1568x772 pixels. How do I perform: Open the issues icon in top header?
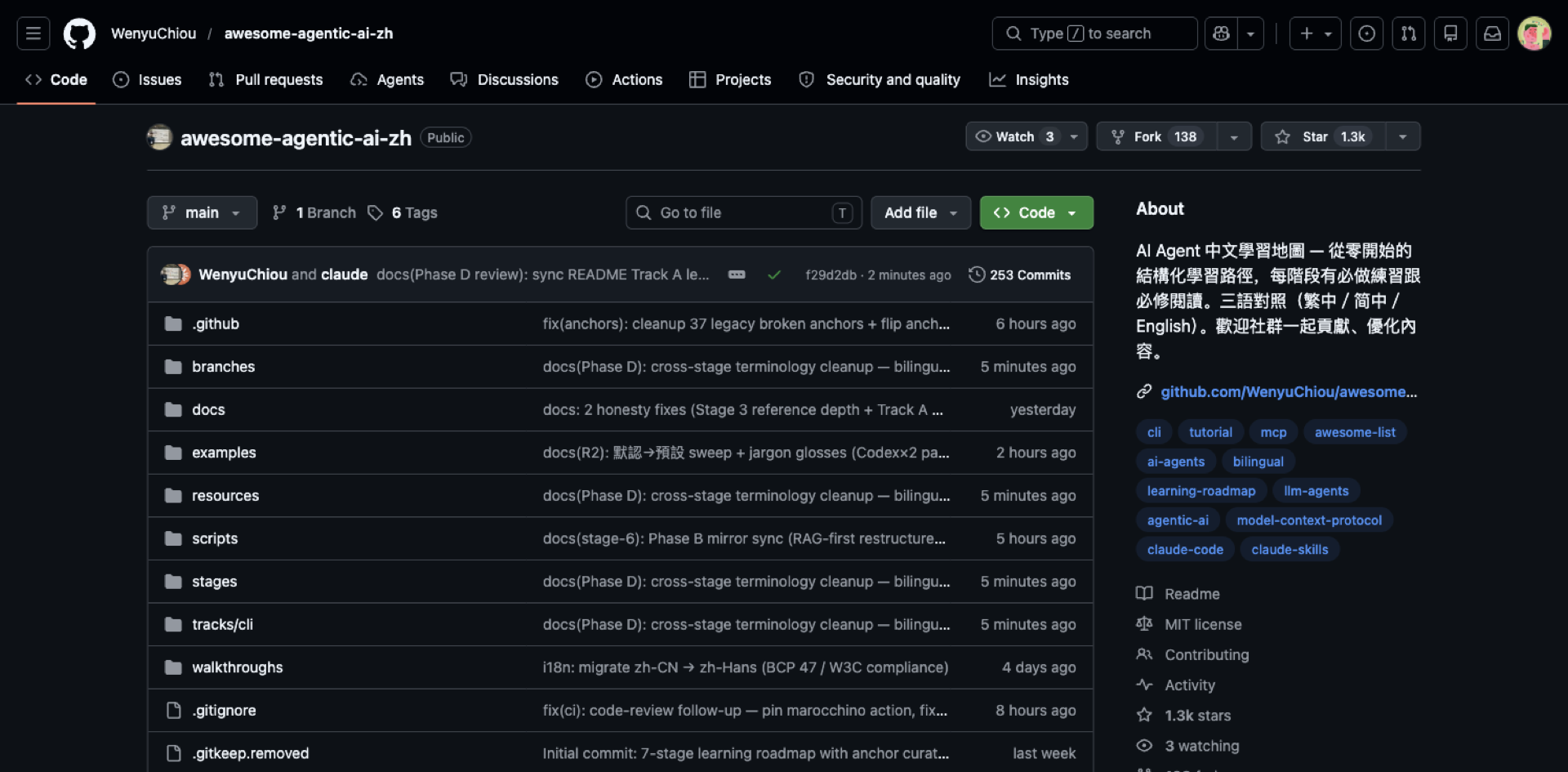tap(1366, 33)
